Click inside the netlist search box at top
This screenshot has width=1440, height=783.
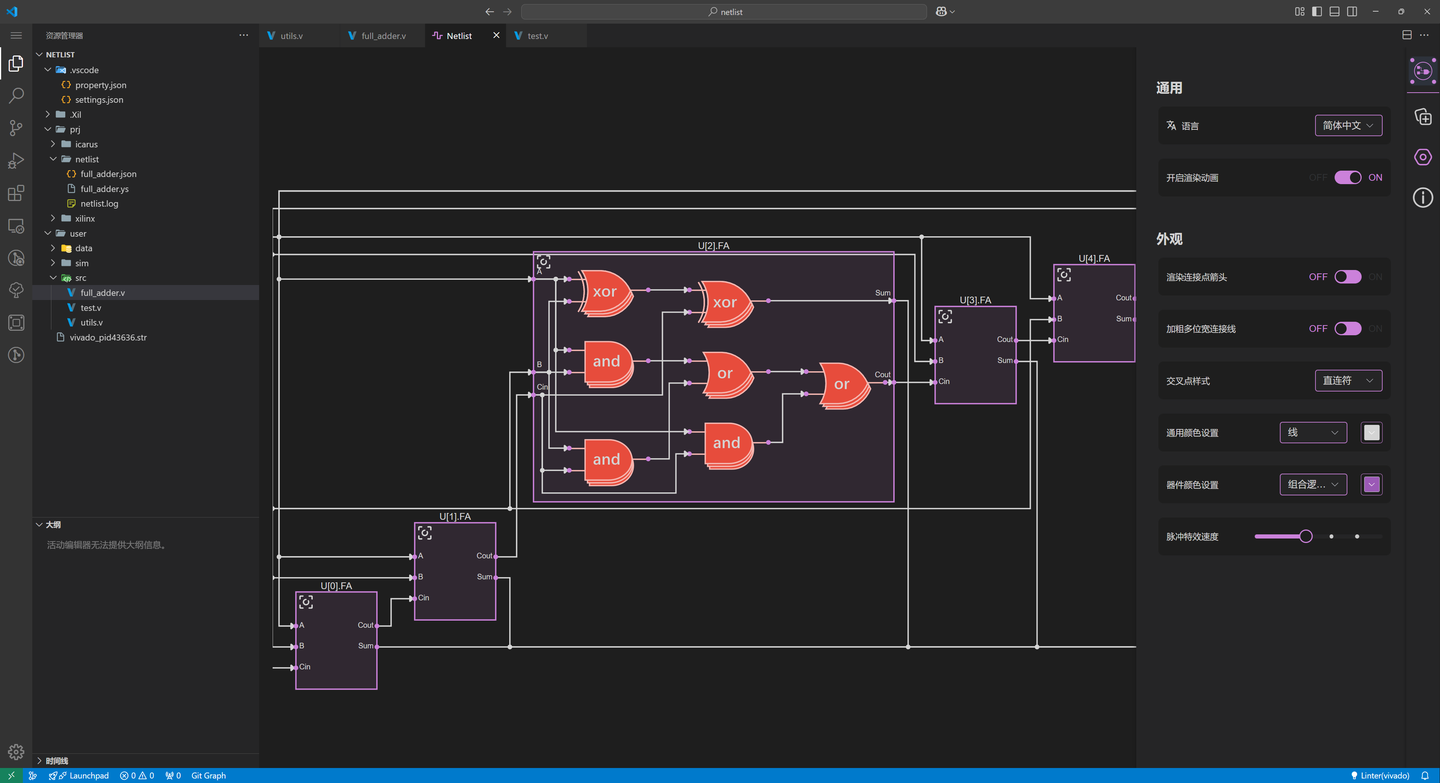[x=724, y=11]
